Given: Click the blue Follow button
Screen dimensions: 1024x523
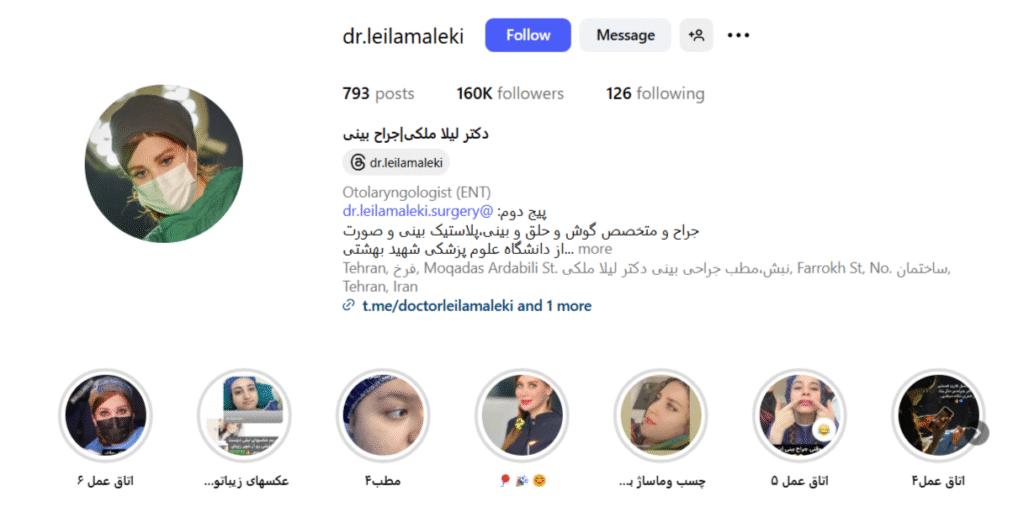Looking at the screenshot, I should 528,35.
